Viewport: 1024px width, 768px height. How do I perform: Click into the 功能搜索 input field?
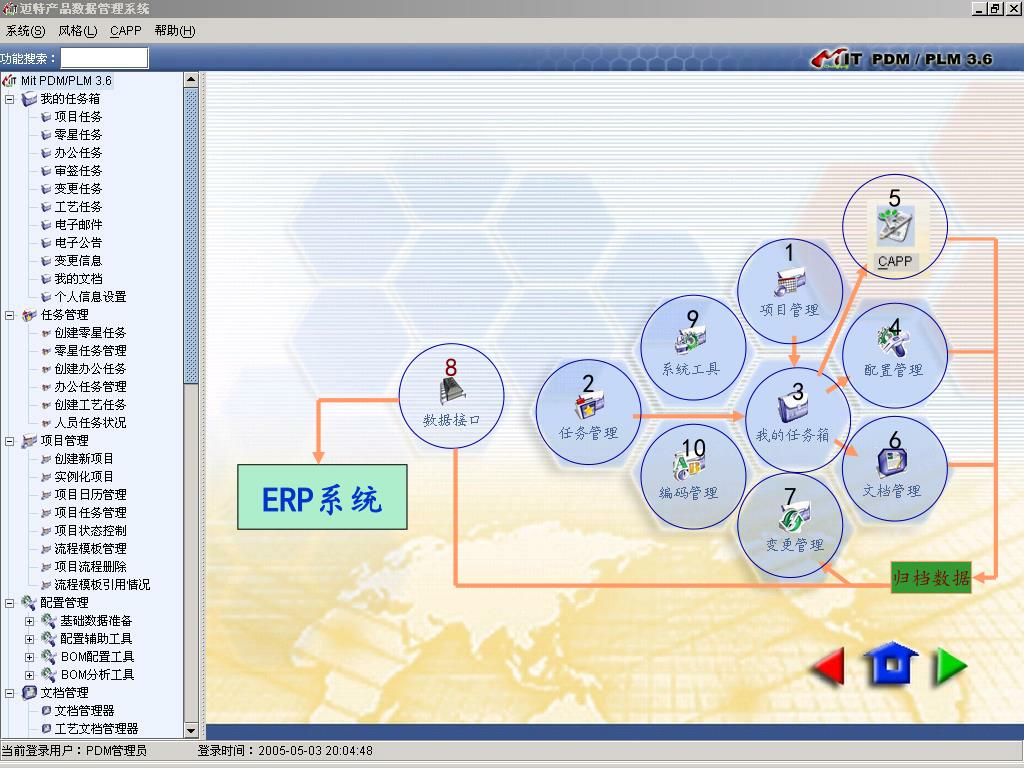[x=104, y=58]
